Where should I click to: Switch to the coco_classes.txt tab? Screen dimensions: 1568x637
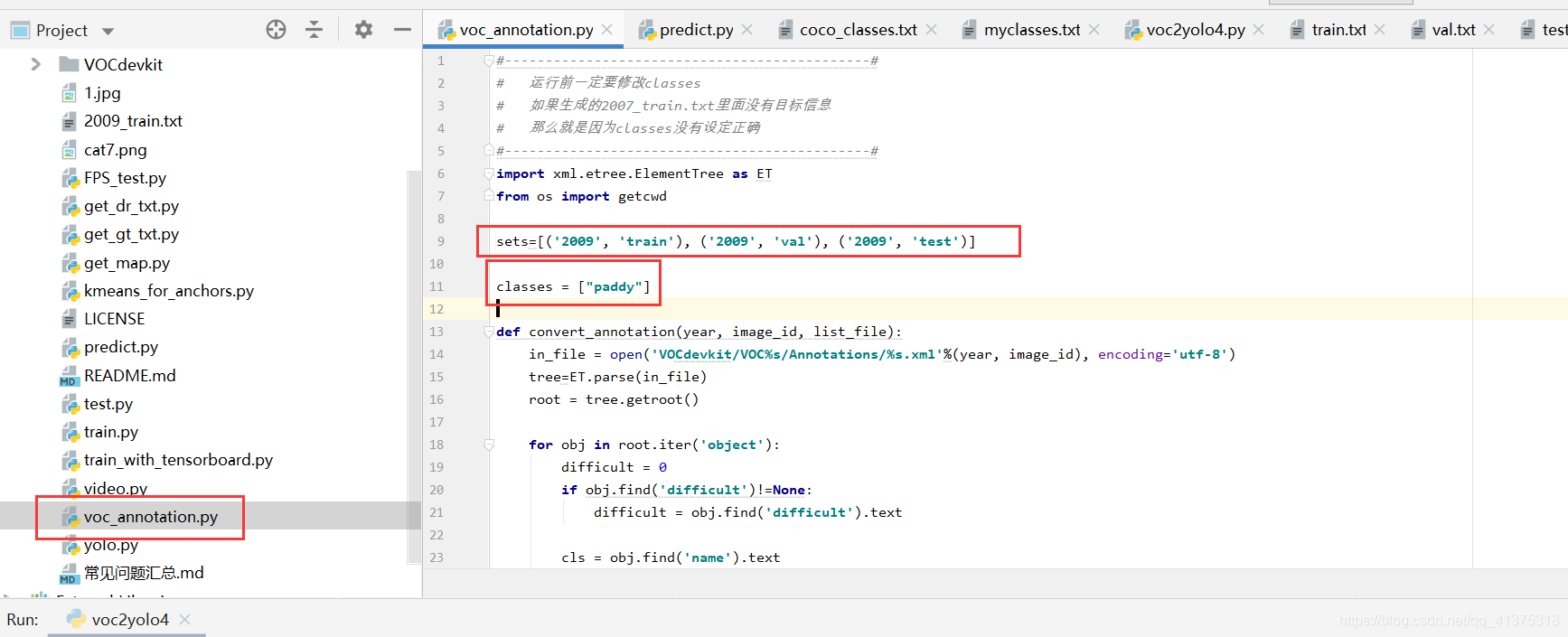pyautogui.click(x=857, y=30)
